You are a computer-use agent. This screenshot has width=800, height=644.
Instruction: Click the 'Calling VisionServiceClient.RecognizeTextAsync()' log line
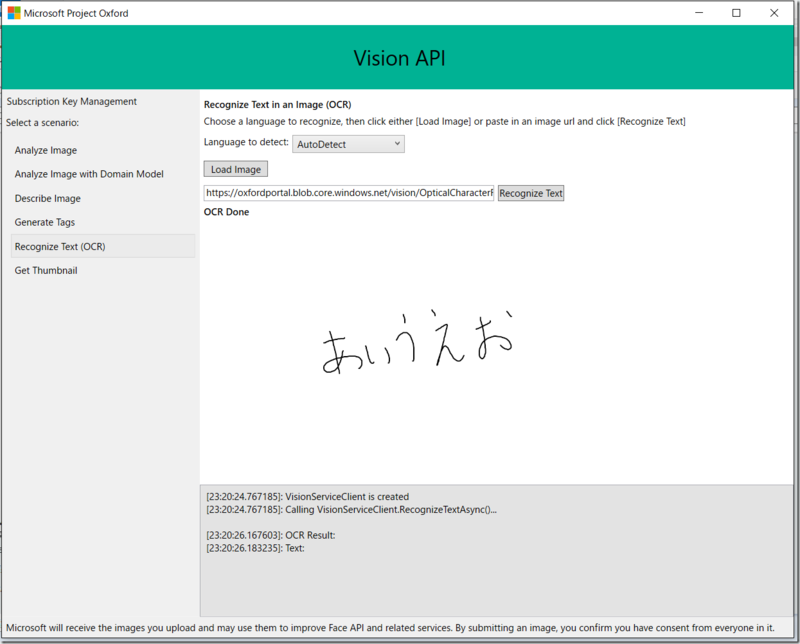(352, 509)
